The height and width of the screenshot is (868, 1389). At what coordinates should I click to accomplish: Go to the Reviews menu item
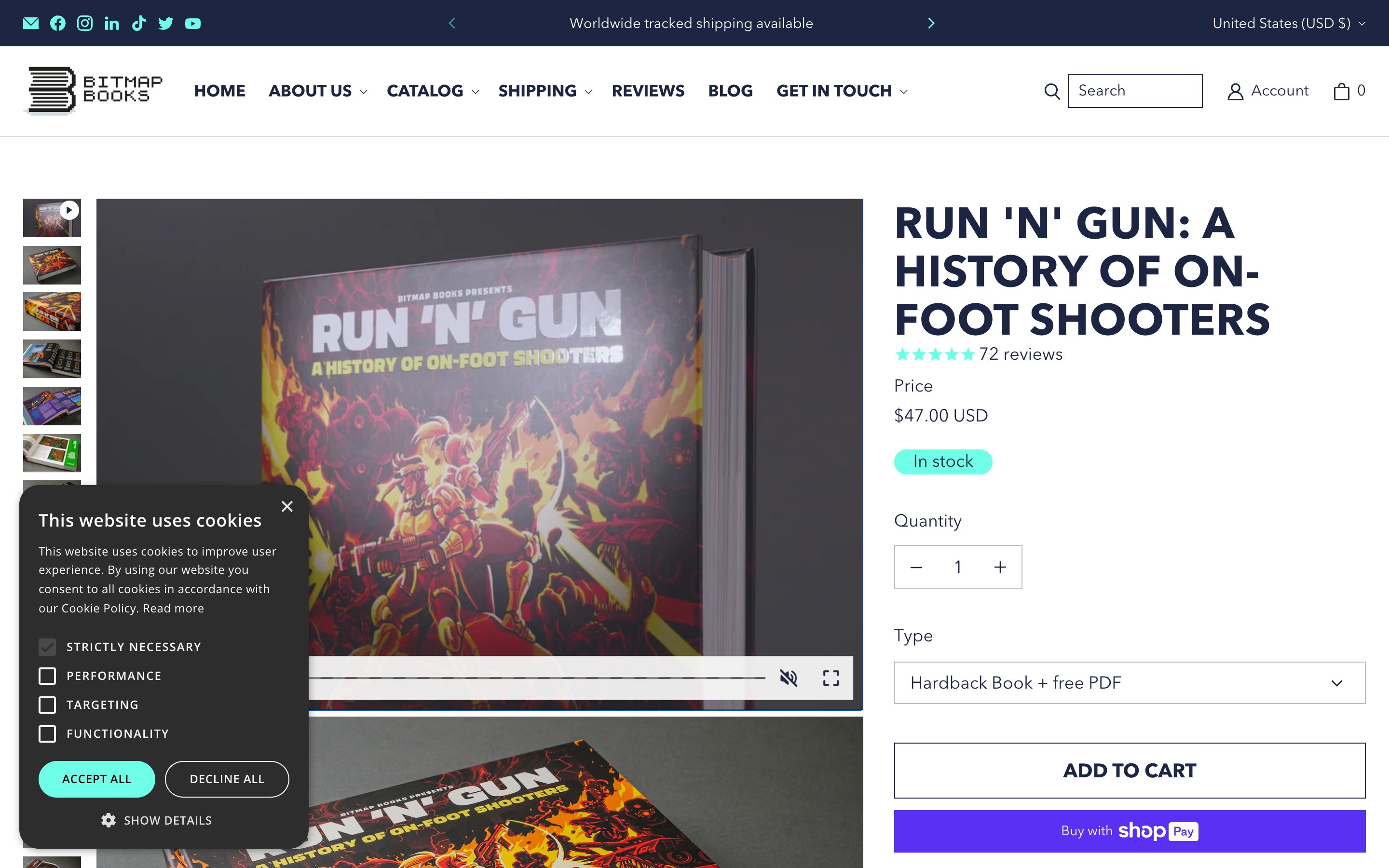pos(648,91)
